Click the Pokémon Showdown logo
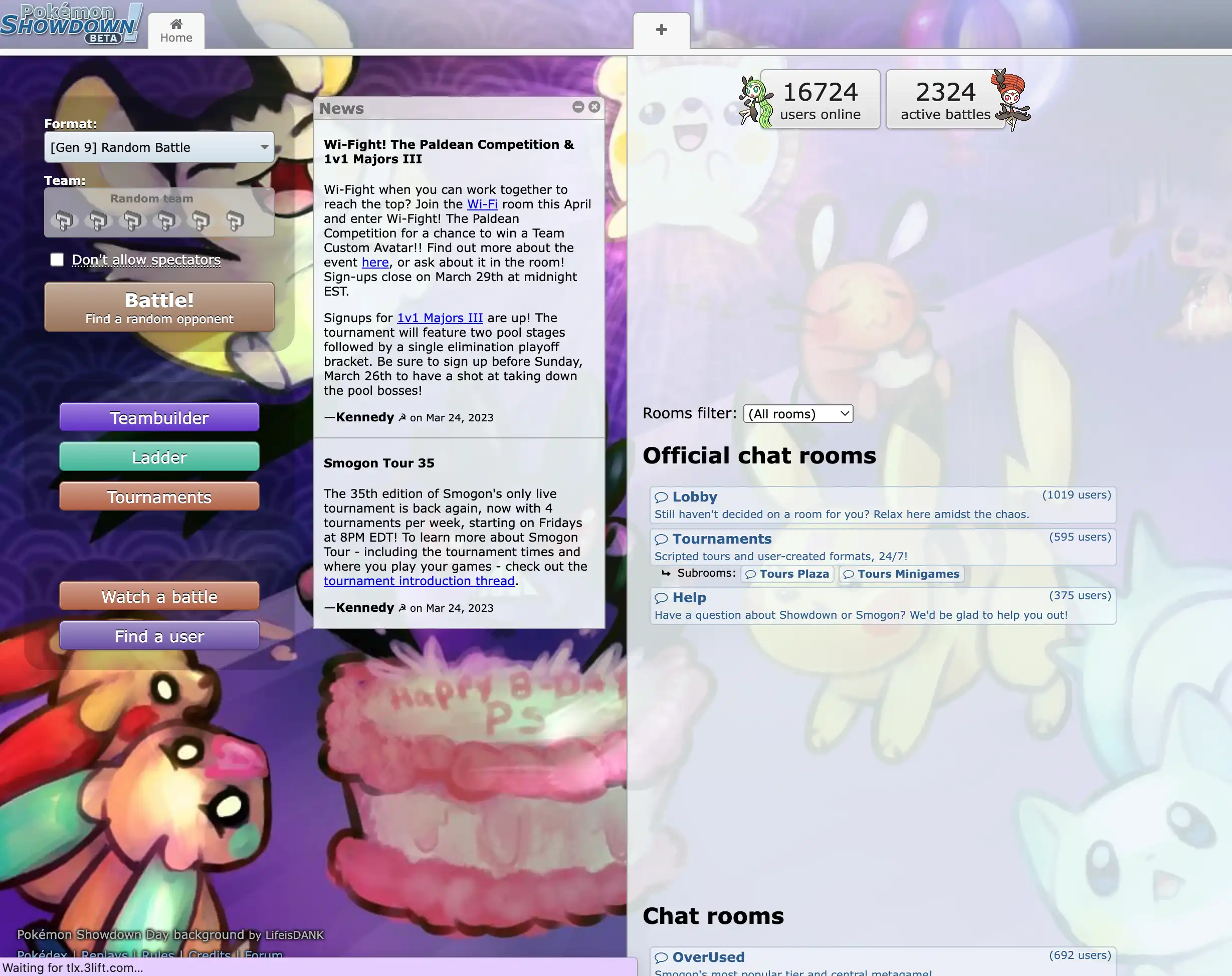 [x=71, y=24]
